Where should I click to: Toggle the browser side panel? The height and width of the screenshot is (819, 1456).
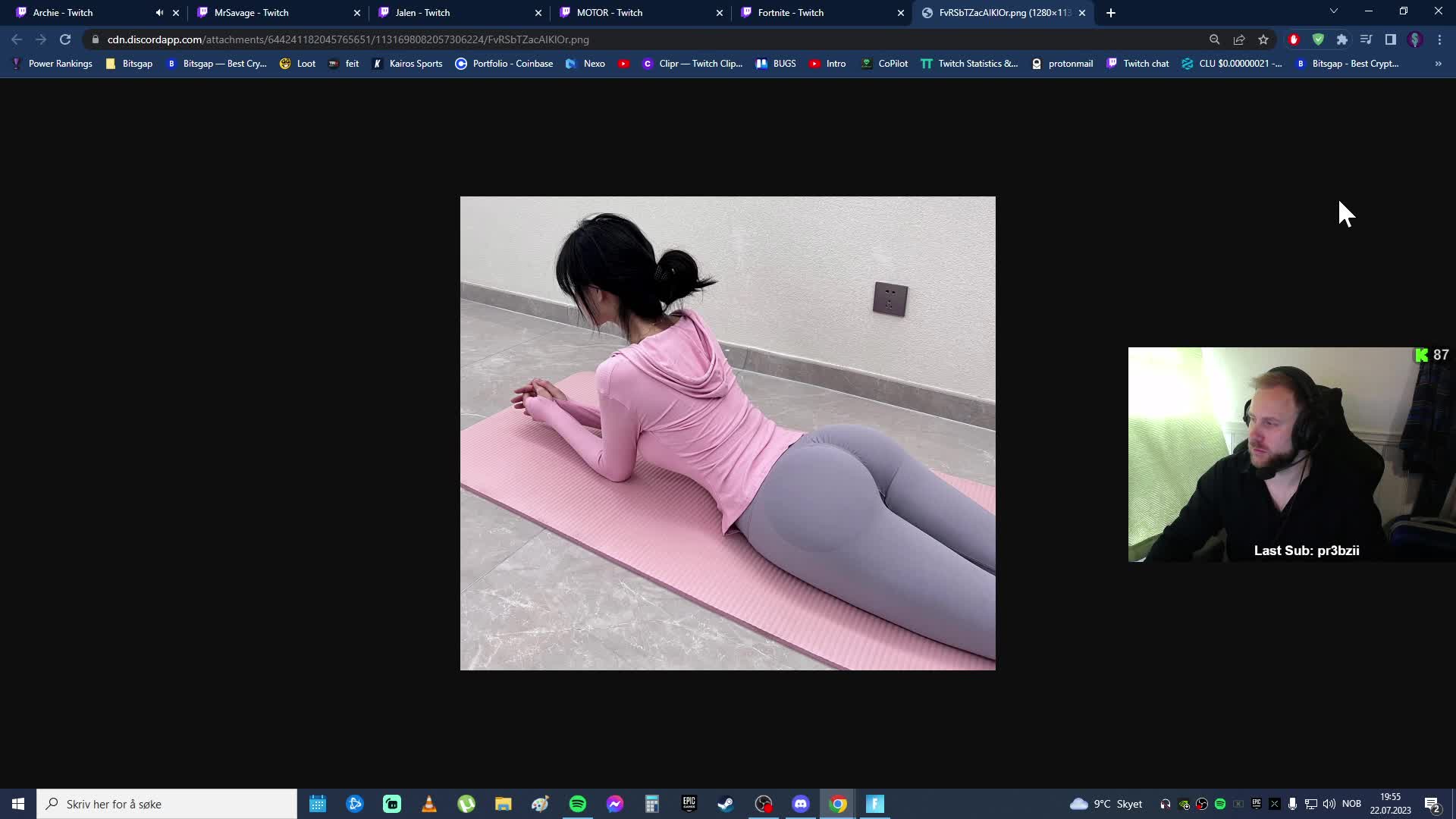pos(1391,39)
